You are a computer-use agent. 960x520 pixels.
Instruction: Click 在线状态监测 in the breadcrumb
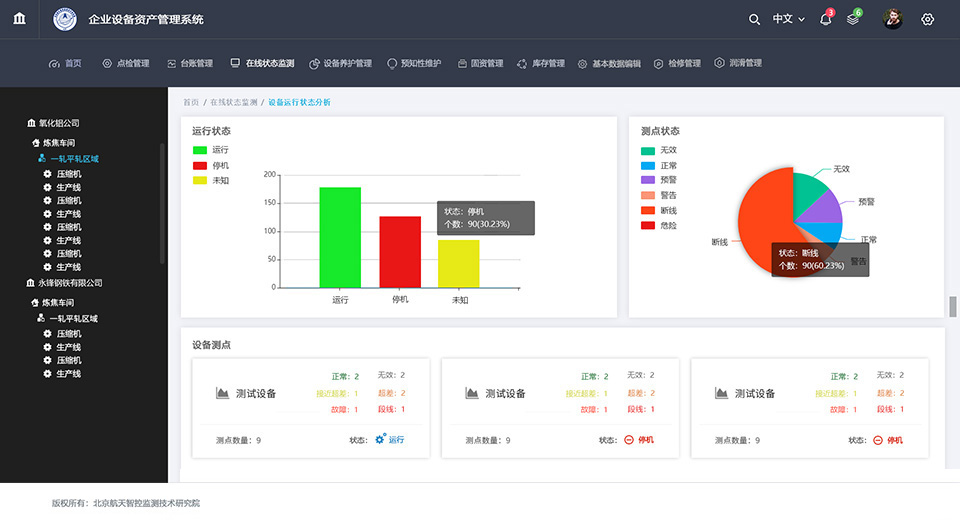pos(233,102)
